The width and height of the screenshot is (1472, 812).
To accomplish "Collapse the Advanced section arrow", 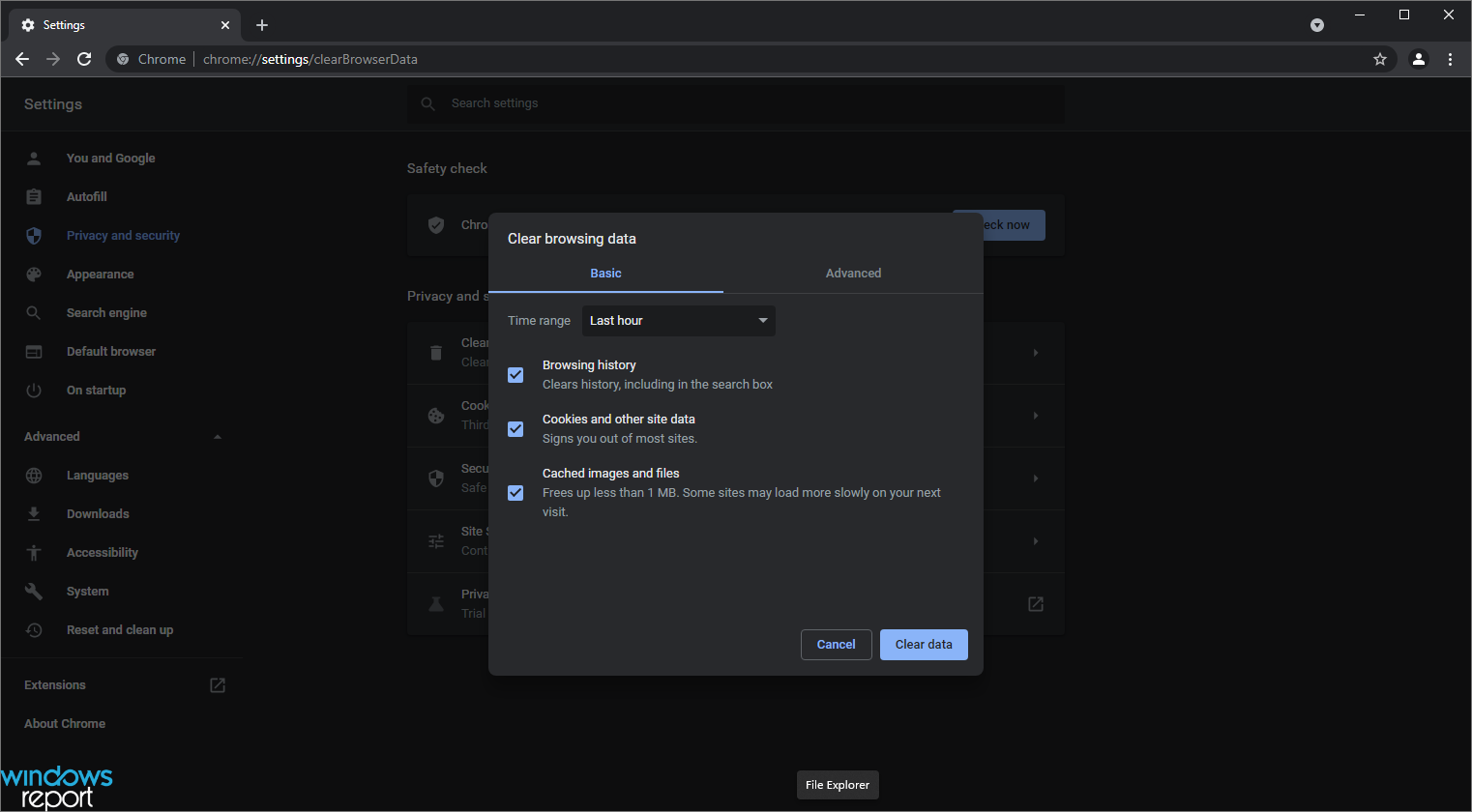I will click(218, 437).
